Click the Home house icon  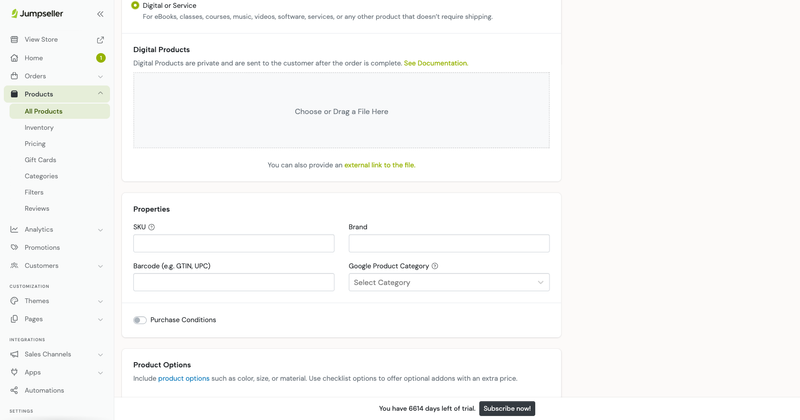tap(14, 58)
